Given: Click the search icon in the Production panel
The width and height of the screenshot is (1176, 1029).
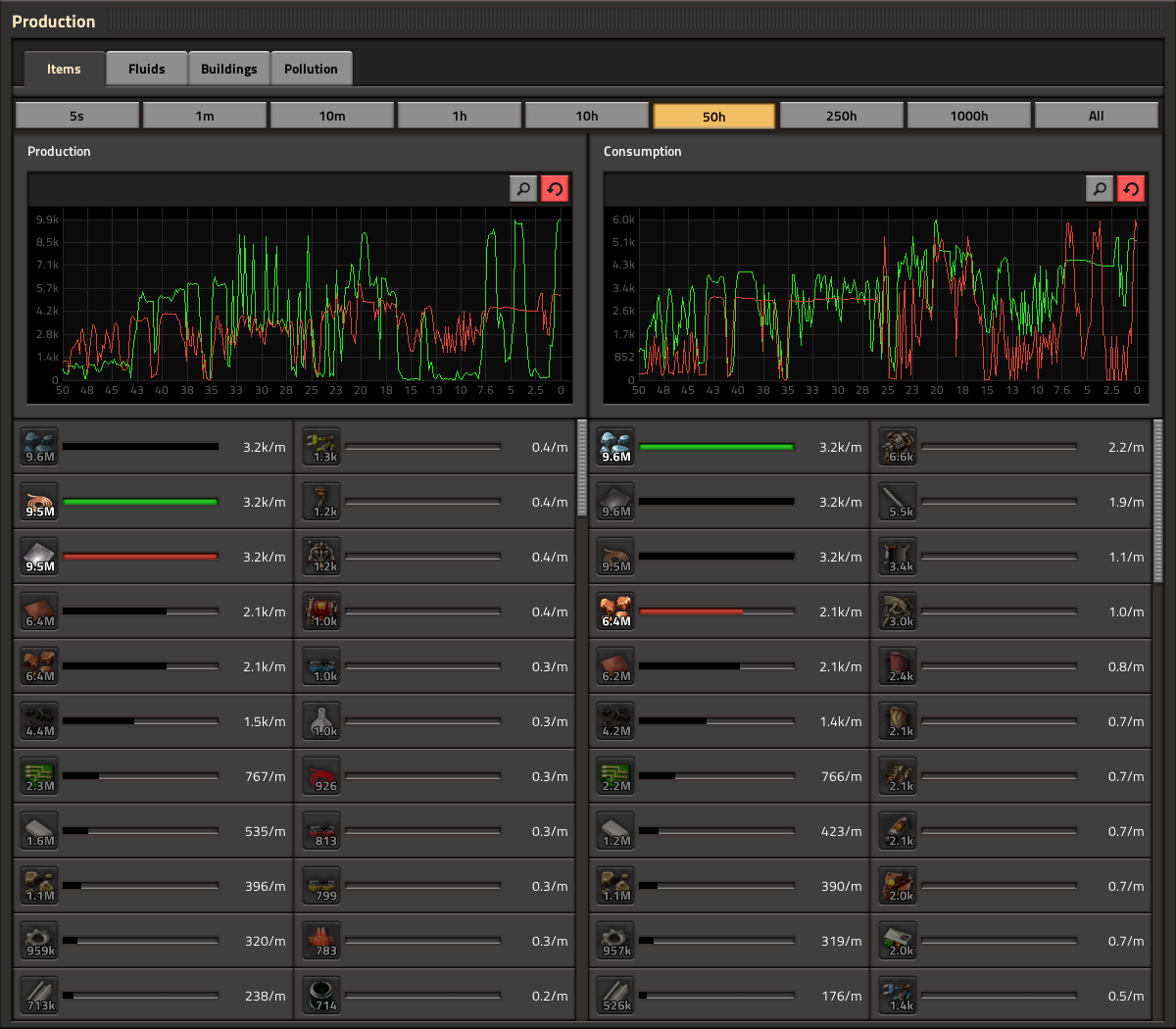Looking at the screenshot, I should 523,188.
